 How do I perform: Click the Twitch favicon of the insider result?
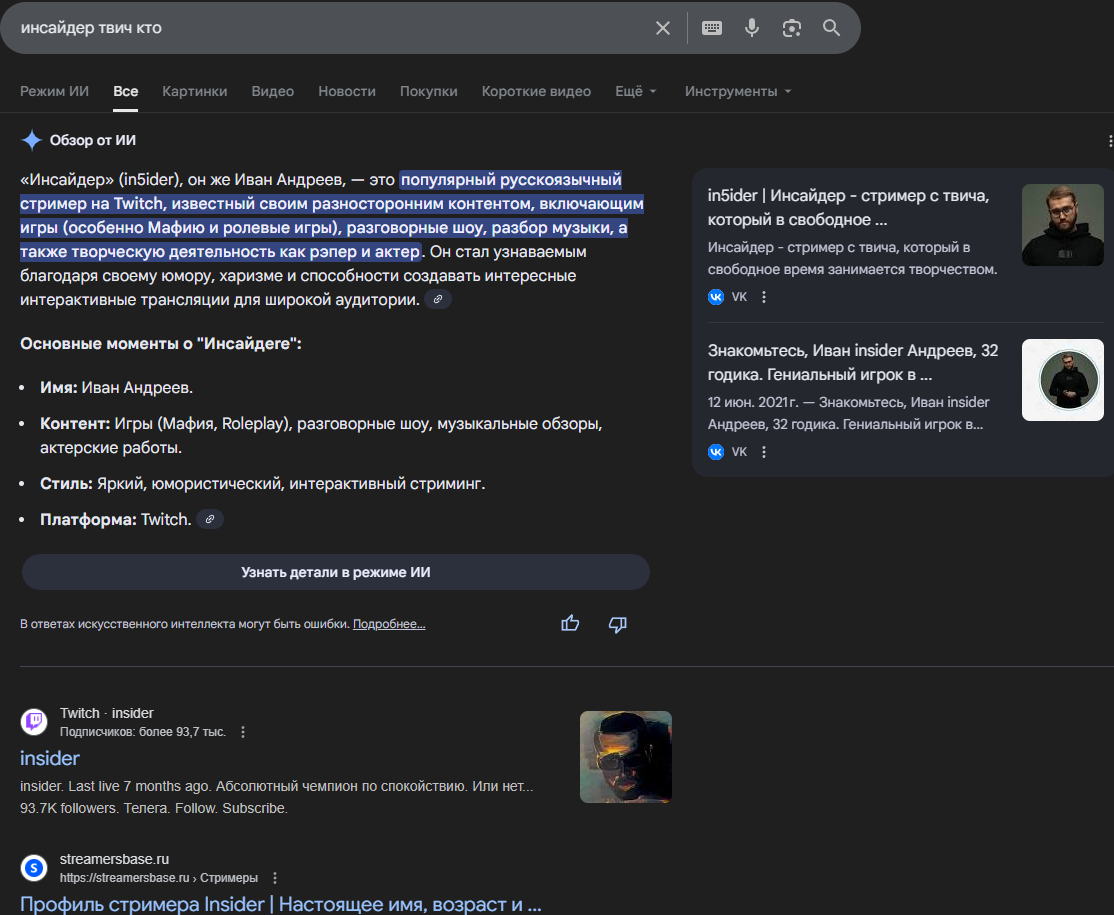tap(33, 722)
